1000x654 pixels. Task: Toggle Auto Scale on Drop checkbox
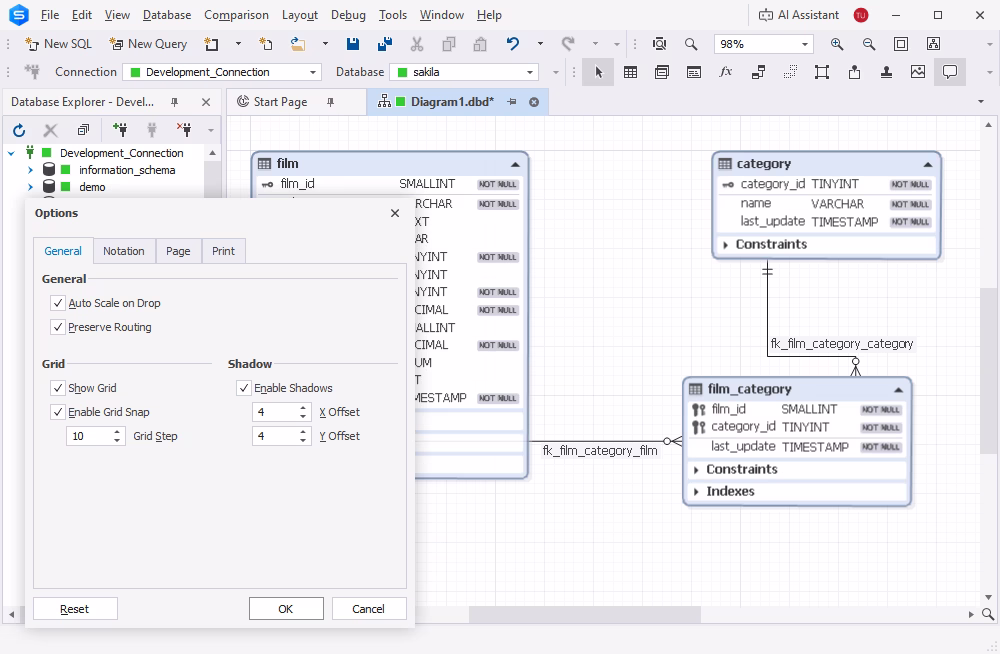(58, 303)
